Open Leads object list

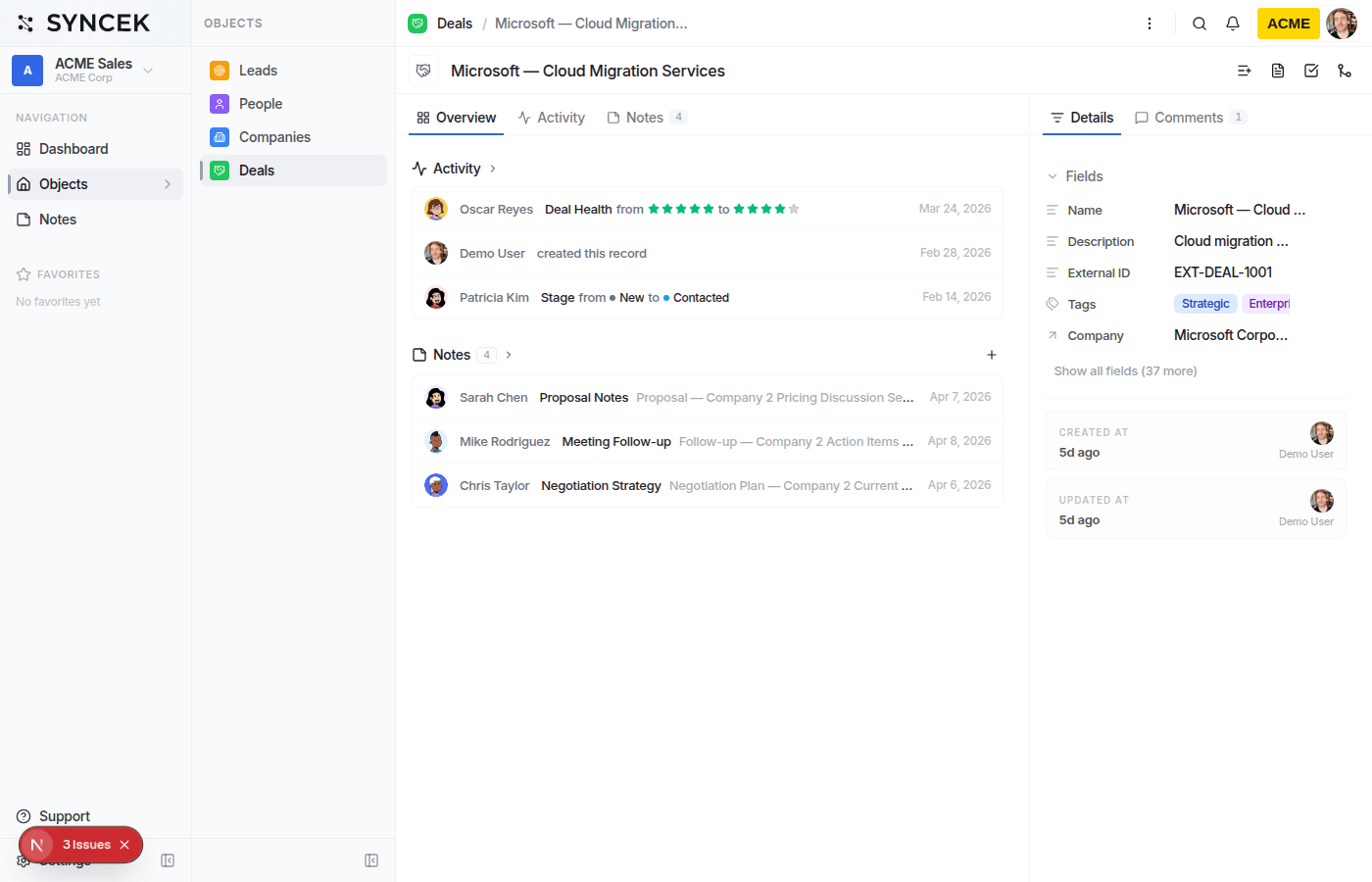pyautogui.click(x=293, y=71)
